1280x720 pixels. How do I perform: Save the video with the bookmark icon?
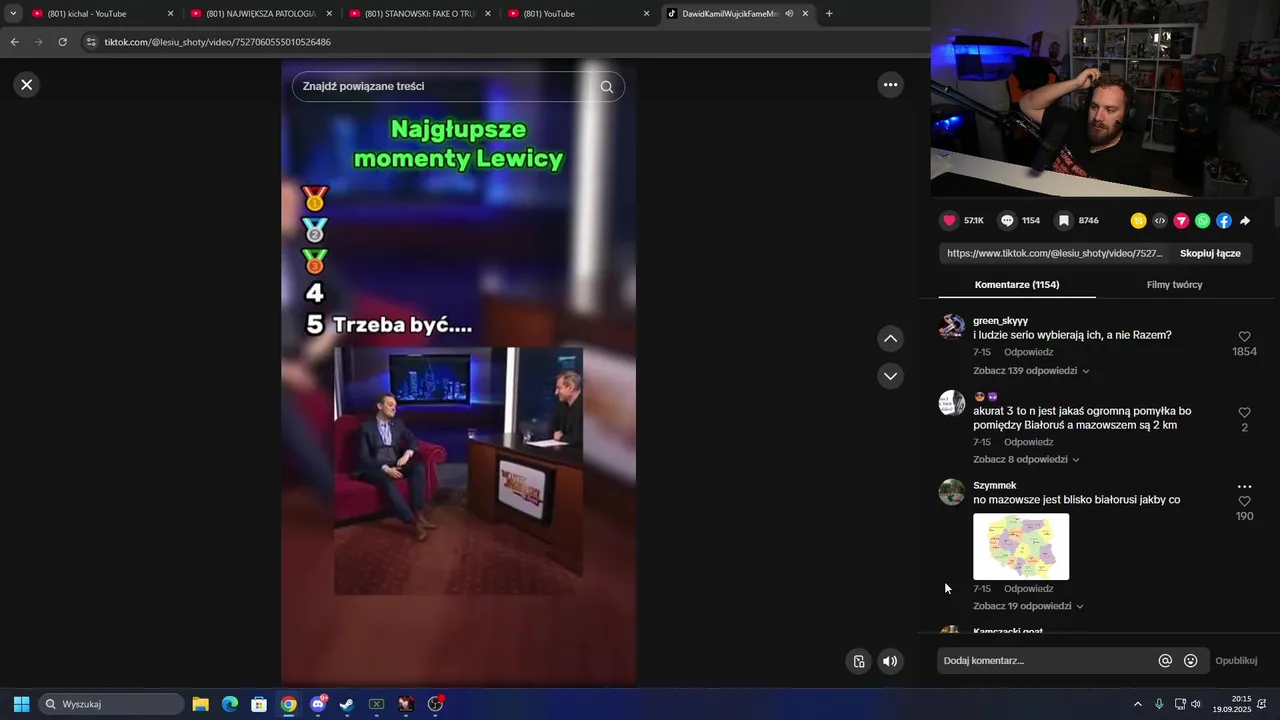pos(1064,221)
